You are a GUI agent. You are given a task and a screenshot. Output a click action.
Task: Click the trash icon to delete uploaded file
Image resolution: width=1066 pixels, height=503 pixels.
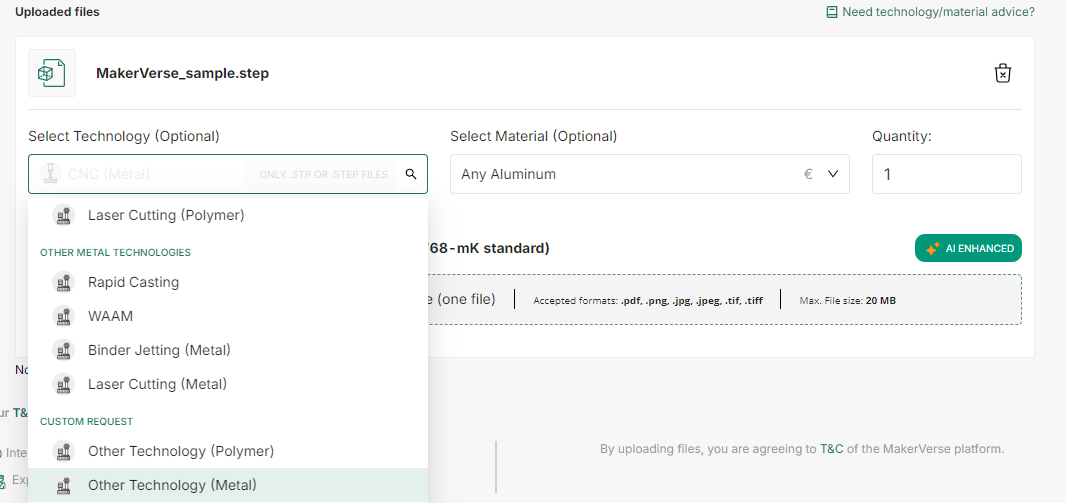(x=1003, y=73)
